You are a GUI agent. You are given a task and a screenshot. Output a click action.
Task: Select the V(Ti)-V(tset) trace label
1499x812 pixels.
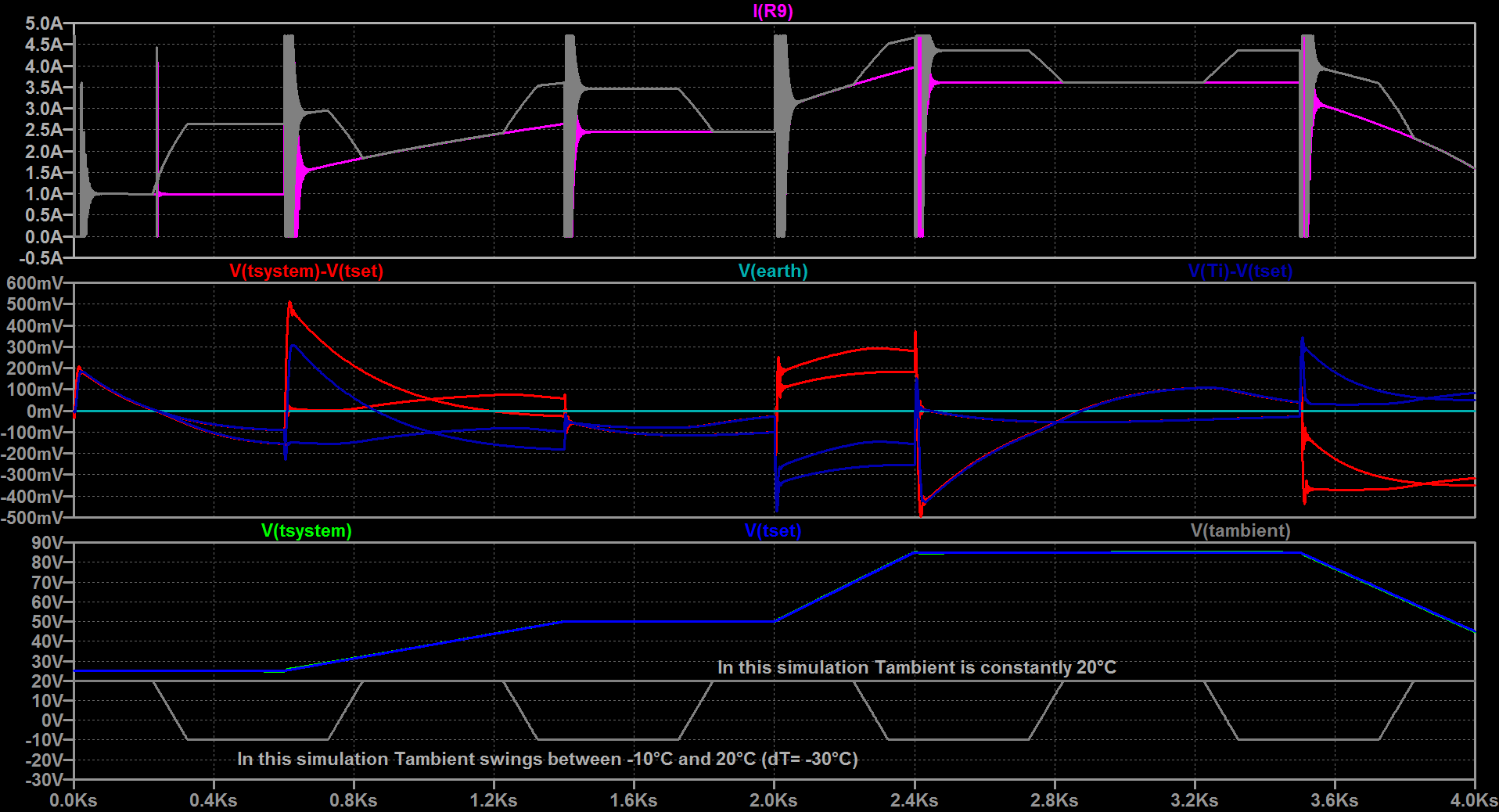tap(1240, 271)
